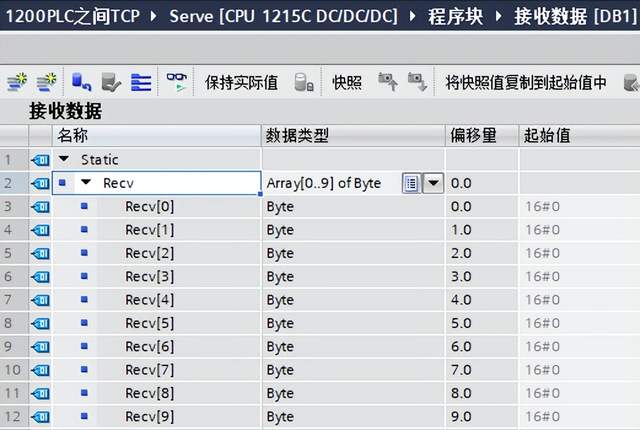Click the Expand all rows list icon
Image resolution: width=640 pixels, height=430 pixels.
pyautogui.click(x=141, y=82)
